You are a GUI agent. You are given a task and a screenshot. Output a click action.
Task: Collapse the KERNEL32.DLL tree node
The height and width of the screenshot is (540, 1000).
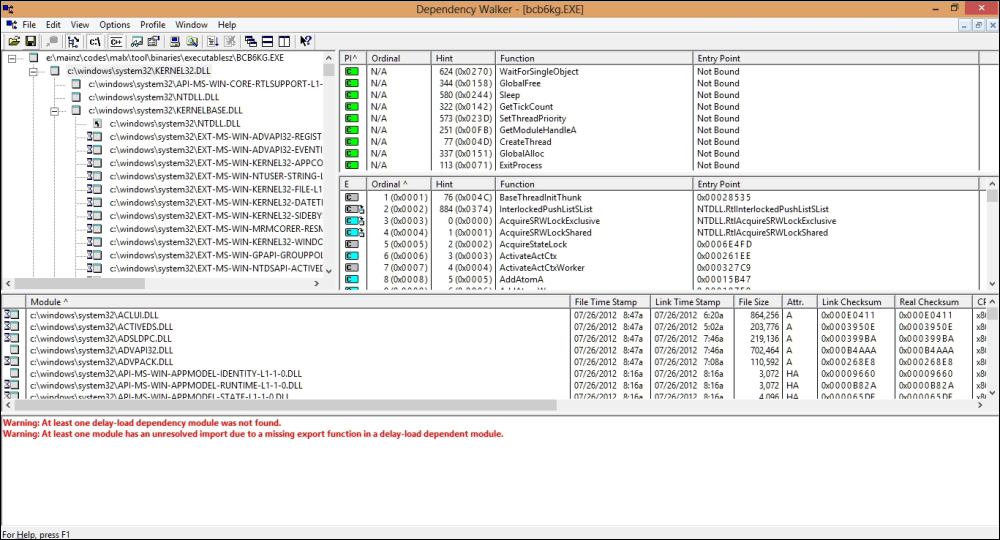pyautogui.click(x=33, y=71)
